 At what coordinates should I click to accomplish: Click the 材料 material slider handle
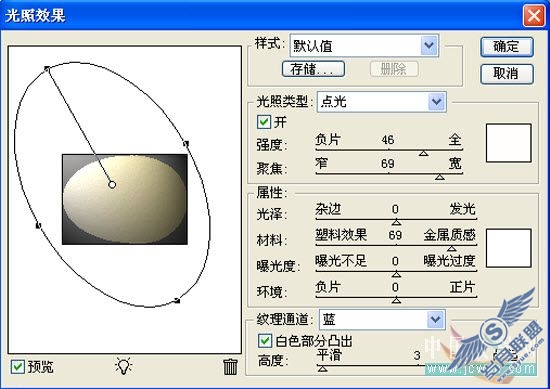click(452, 248)
